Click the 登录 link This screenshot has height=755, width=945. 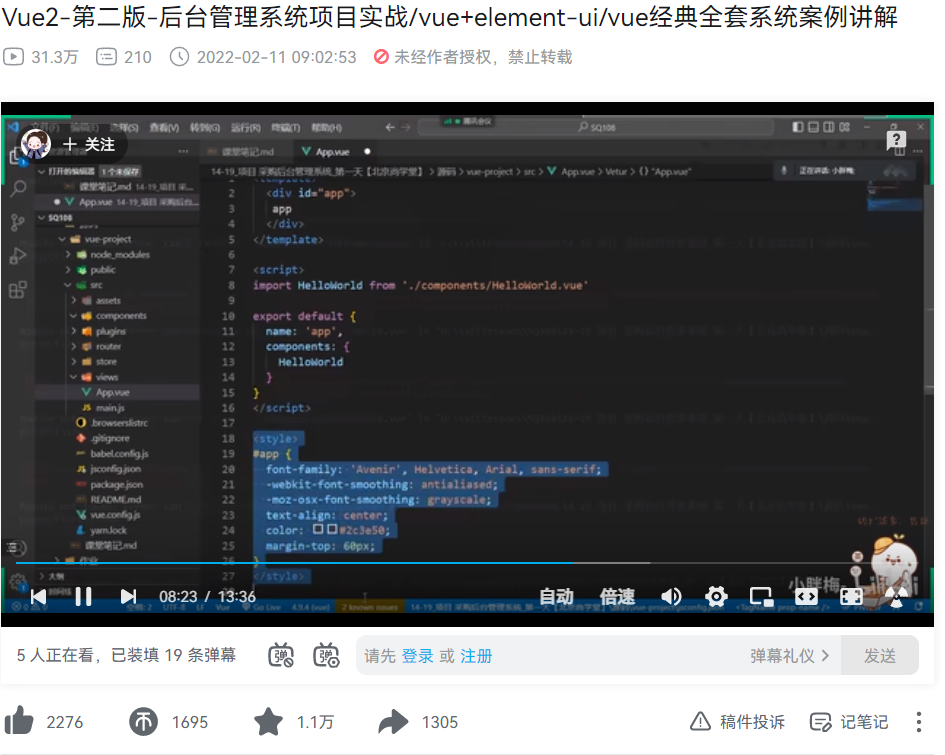point(417,656)
